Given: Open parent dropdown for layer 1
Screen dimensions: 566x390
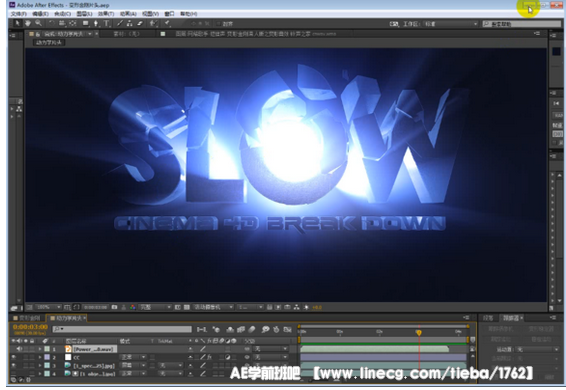Looking at the screenshot, I should click(271, 349).
